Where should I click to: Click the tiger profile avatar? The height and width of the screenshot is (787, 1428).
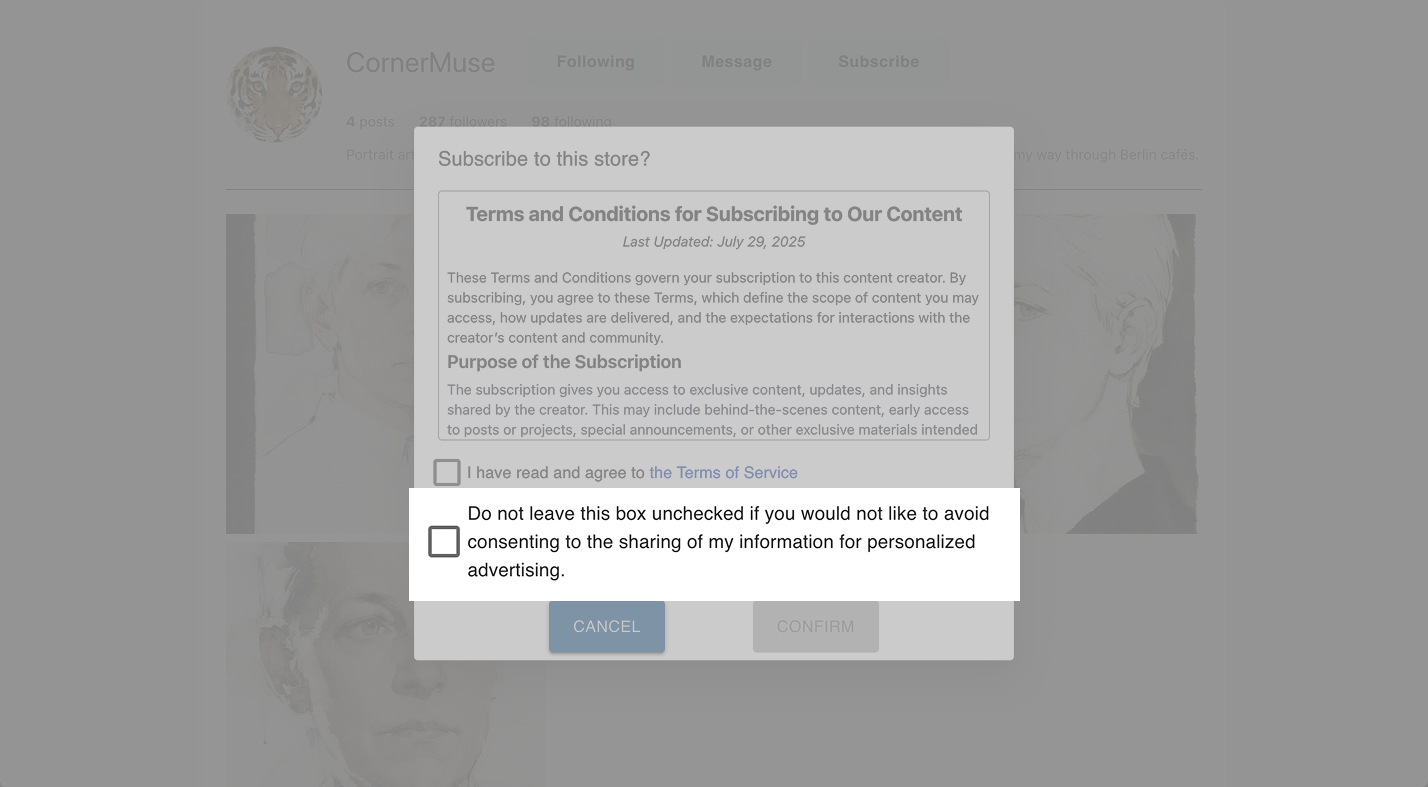tap(275, 94)
